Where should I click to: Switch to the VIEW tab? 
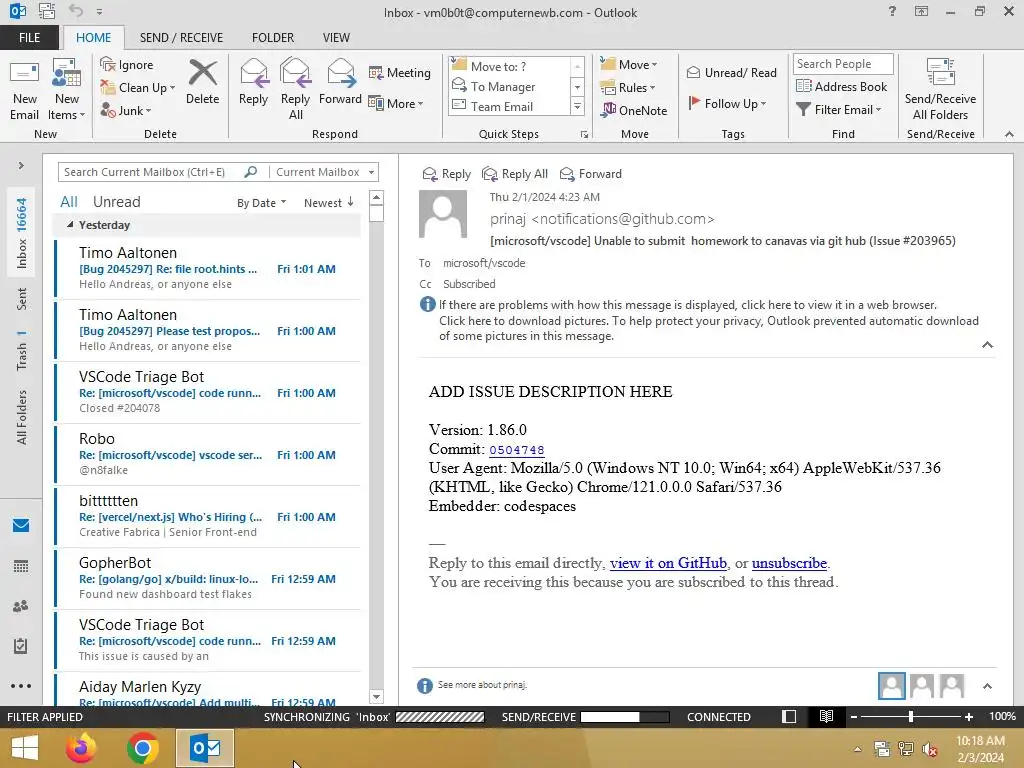point(336,38)
